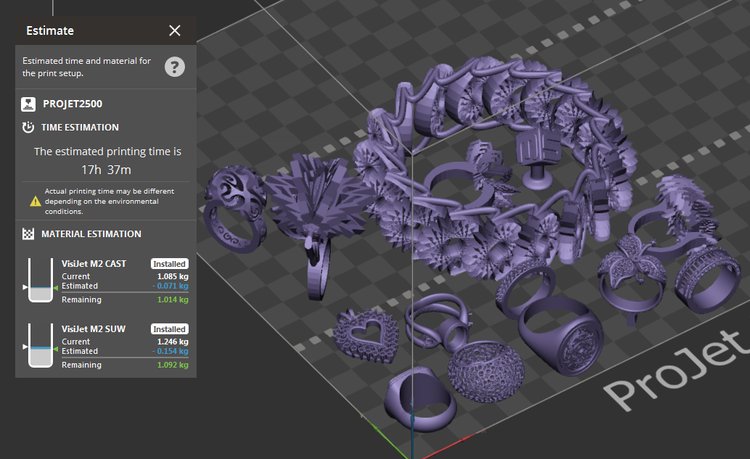Select the 17h 37m printing time value

[107, 169]
